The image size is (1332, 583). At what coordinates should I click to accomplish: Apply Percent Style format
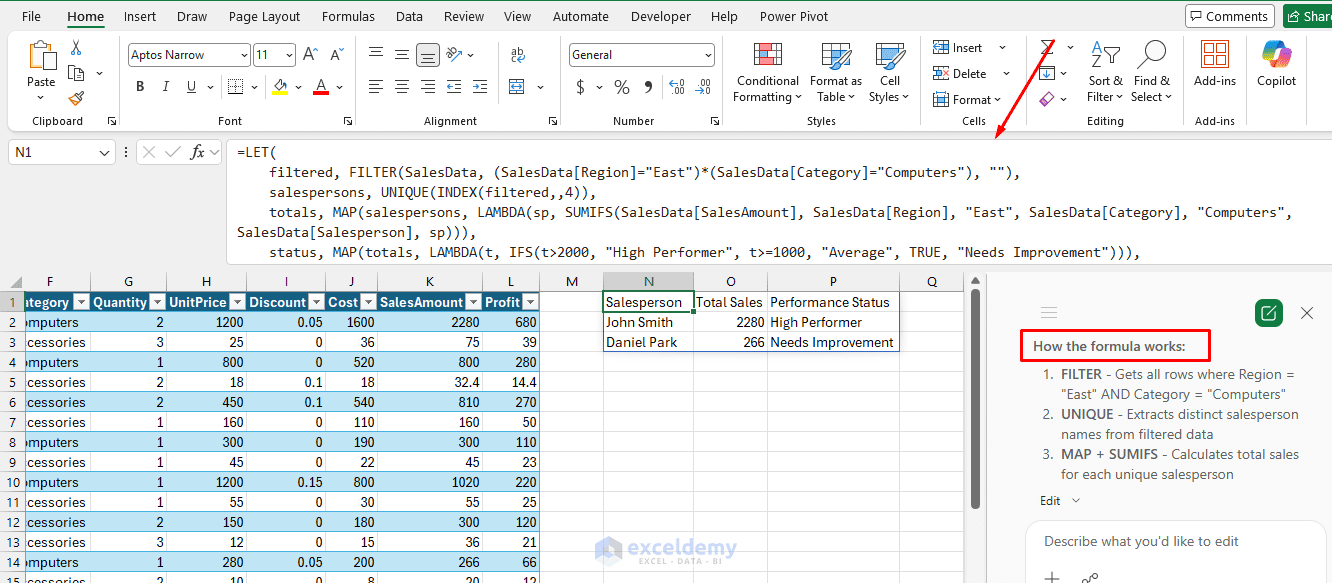pos(621,87)
